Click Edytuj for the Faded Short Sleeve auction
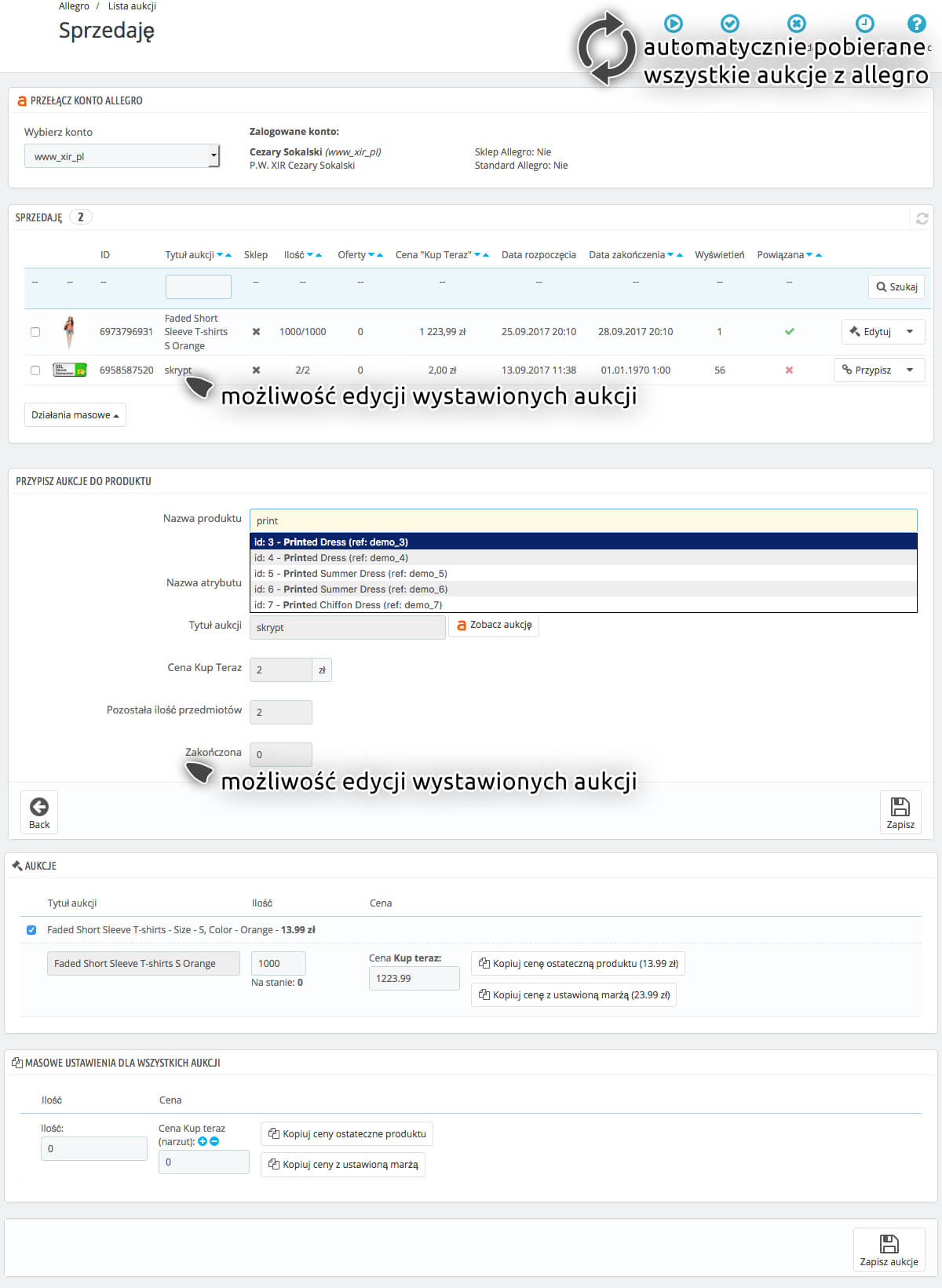Screen dimensions: 942x1288 (x=871, y=331)
